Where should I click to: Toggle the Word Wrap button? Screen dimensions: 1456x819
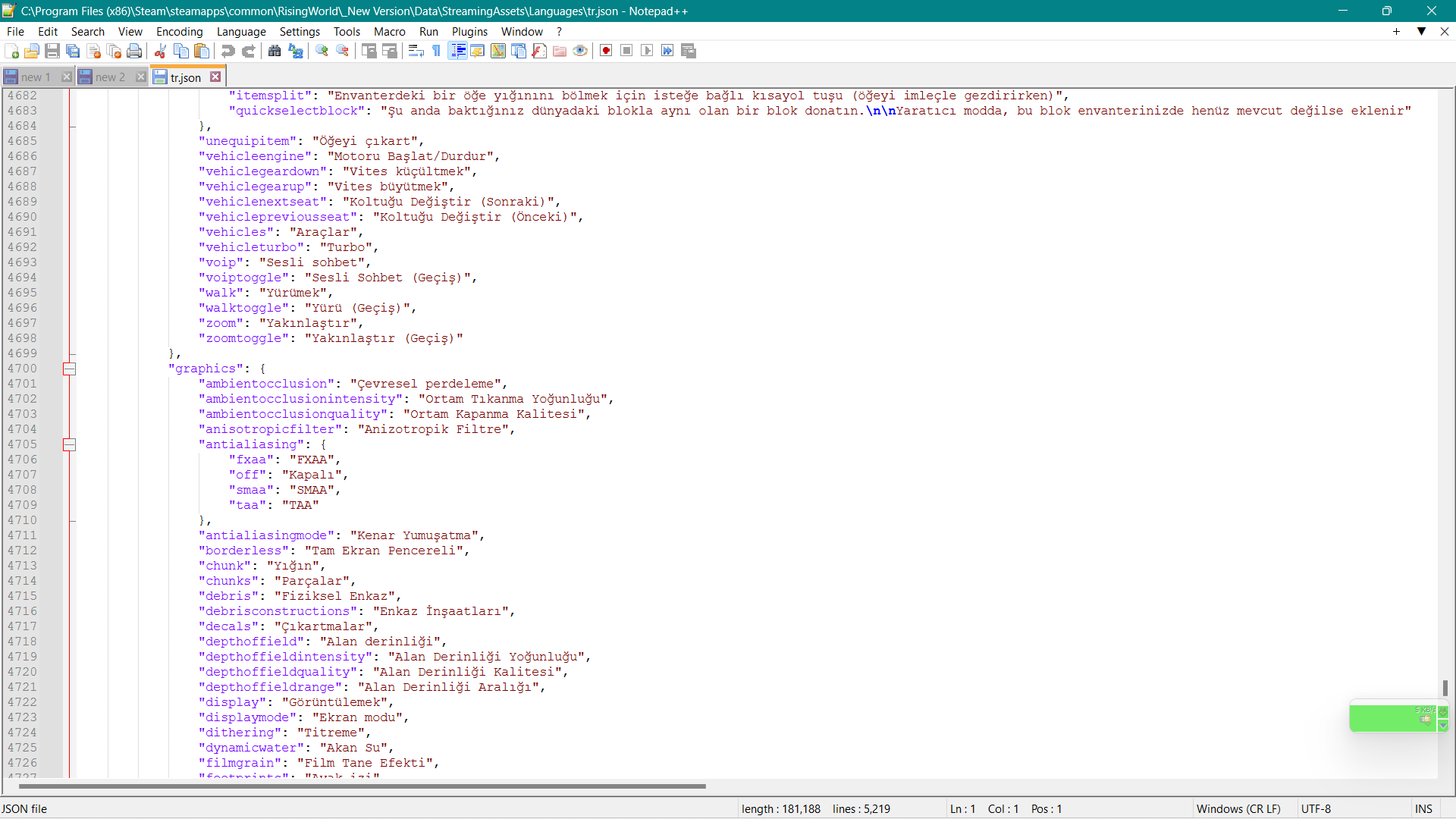[416, 51]
